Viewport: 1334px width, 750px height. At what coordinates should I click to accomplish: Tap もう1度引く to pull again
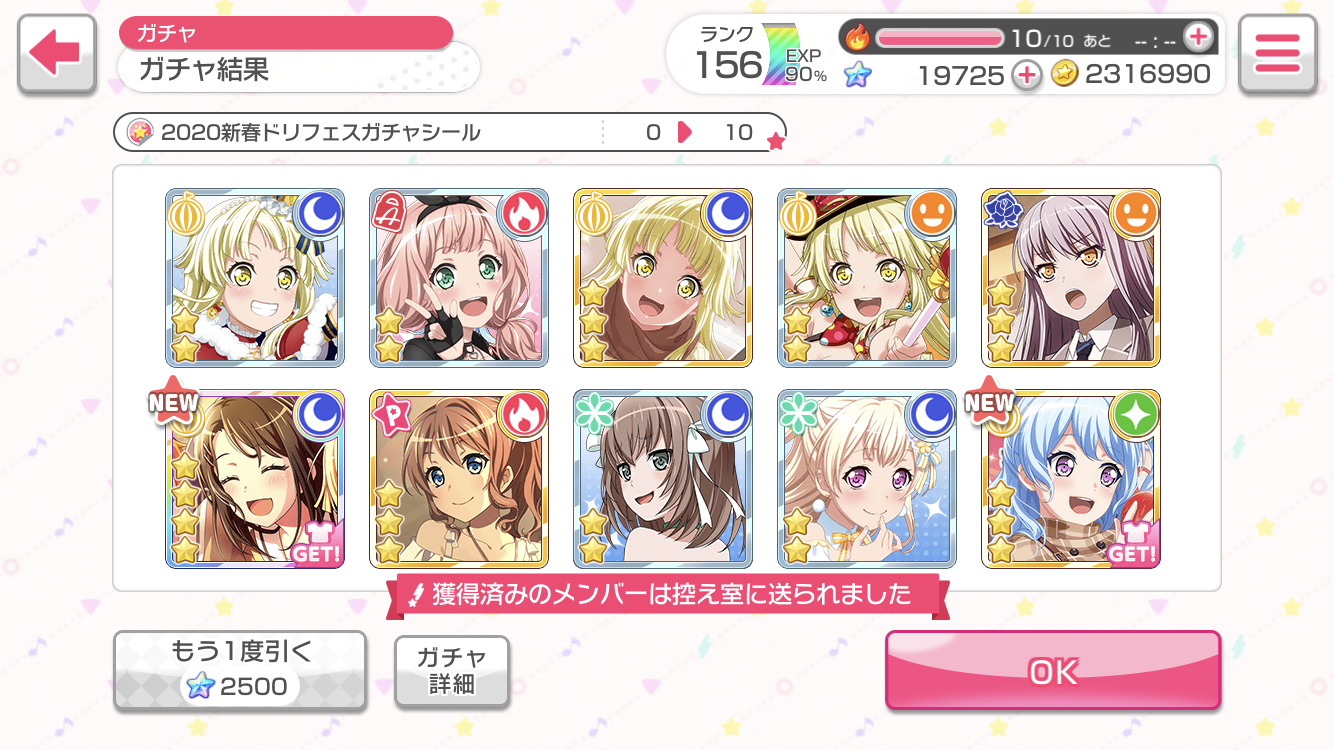(240, 670)
